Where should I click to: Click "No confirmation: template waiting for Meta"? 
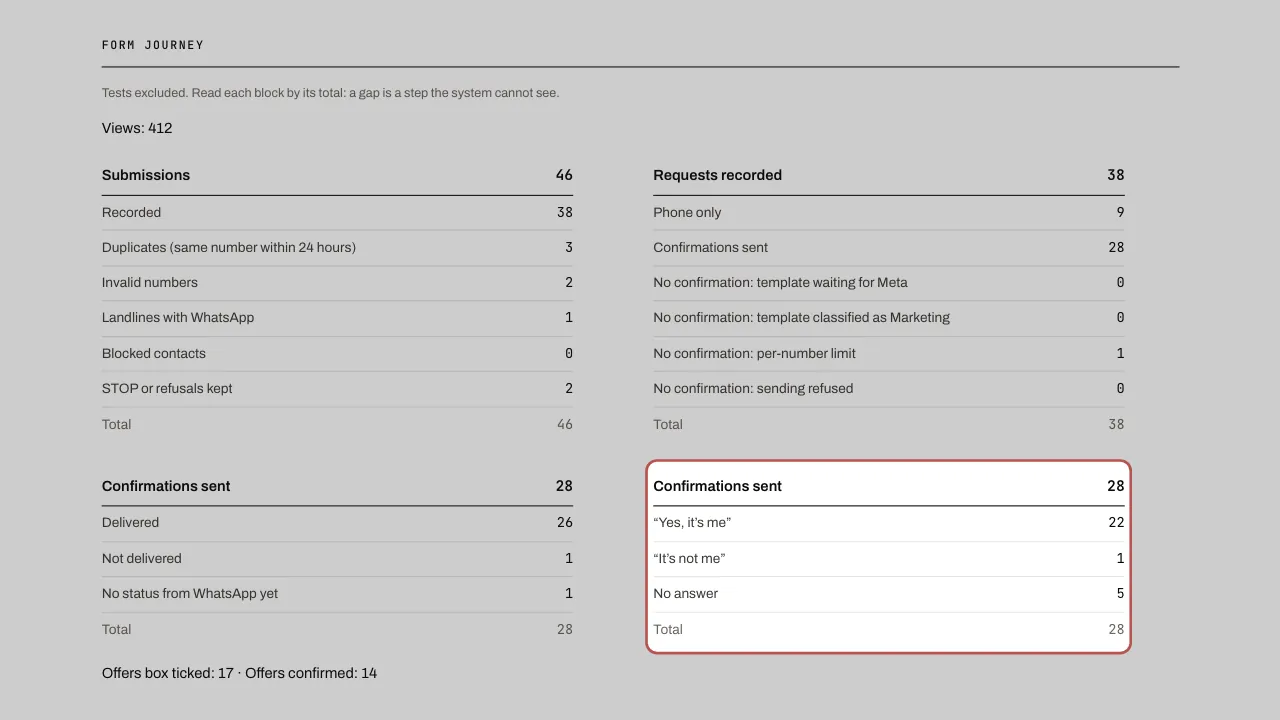tap(780, 282)
